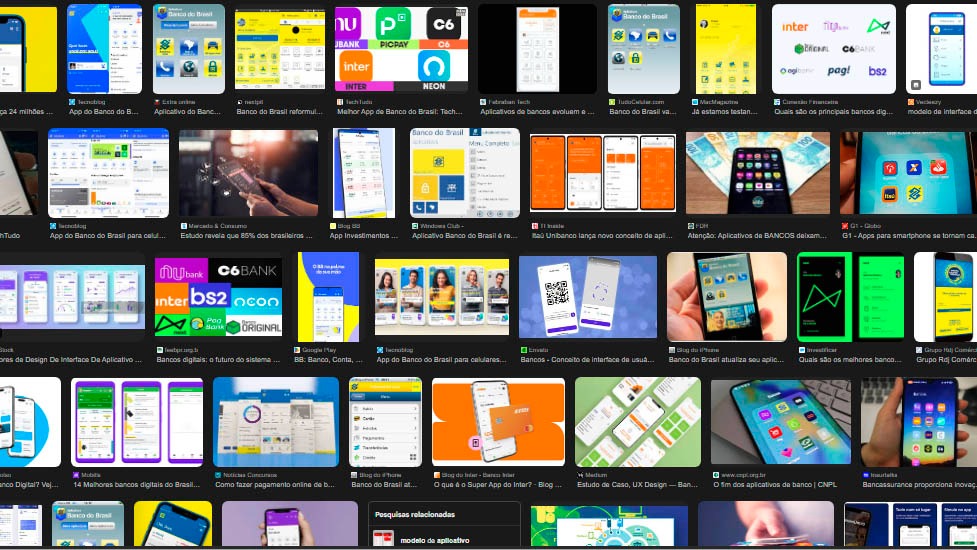Open green background UX case study thumbnail
The image size is (977, 550).
tap(638, 422)
